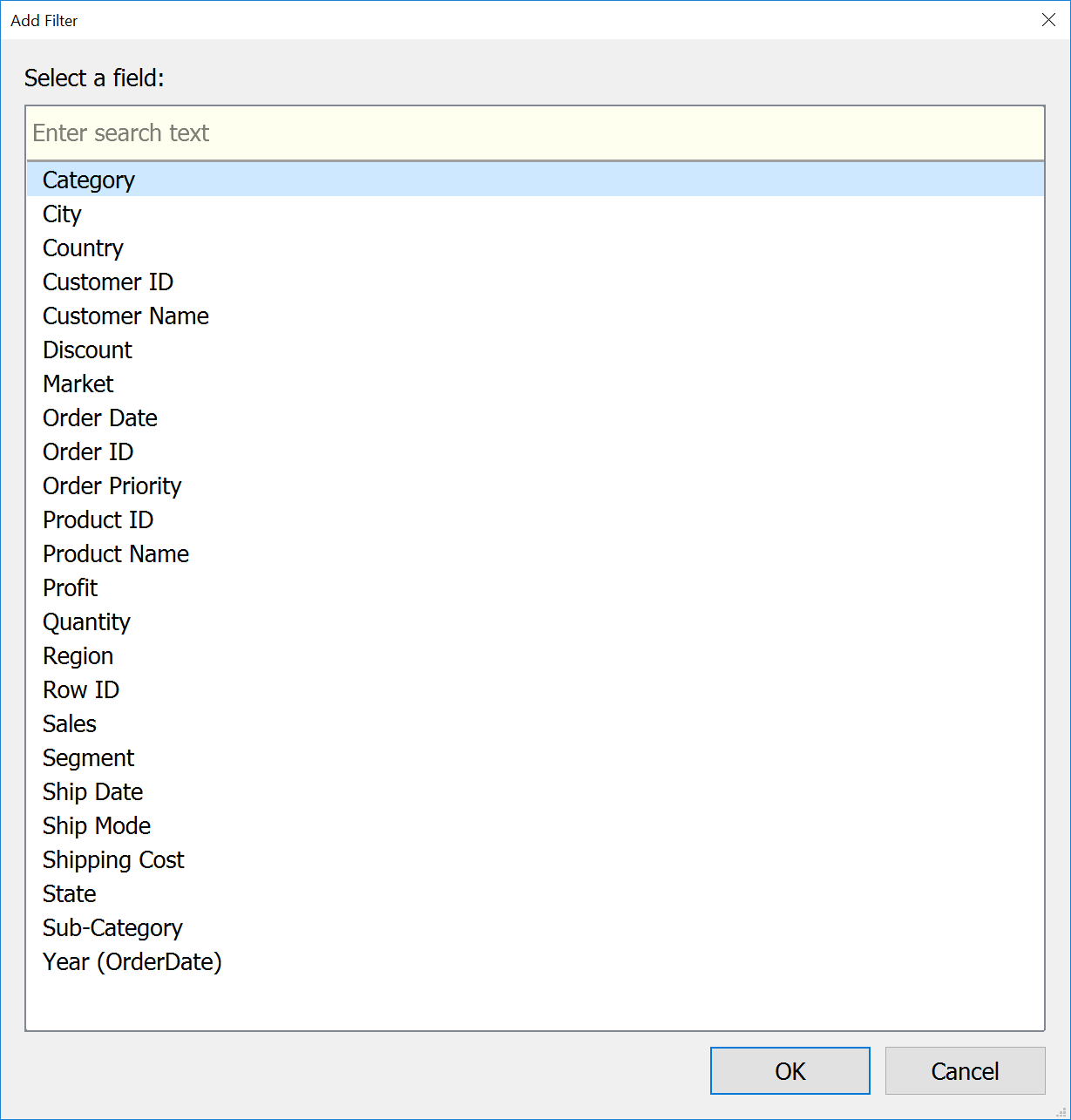Select the Profit field
1071x1120 pixels.
pos(71,588)
